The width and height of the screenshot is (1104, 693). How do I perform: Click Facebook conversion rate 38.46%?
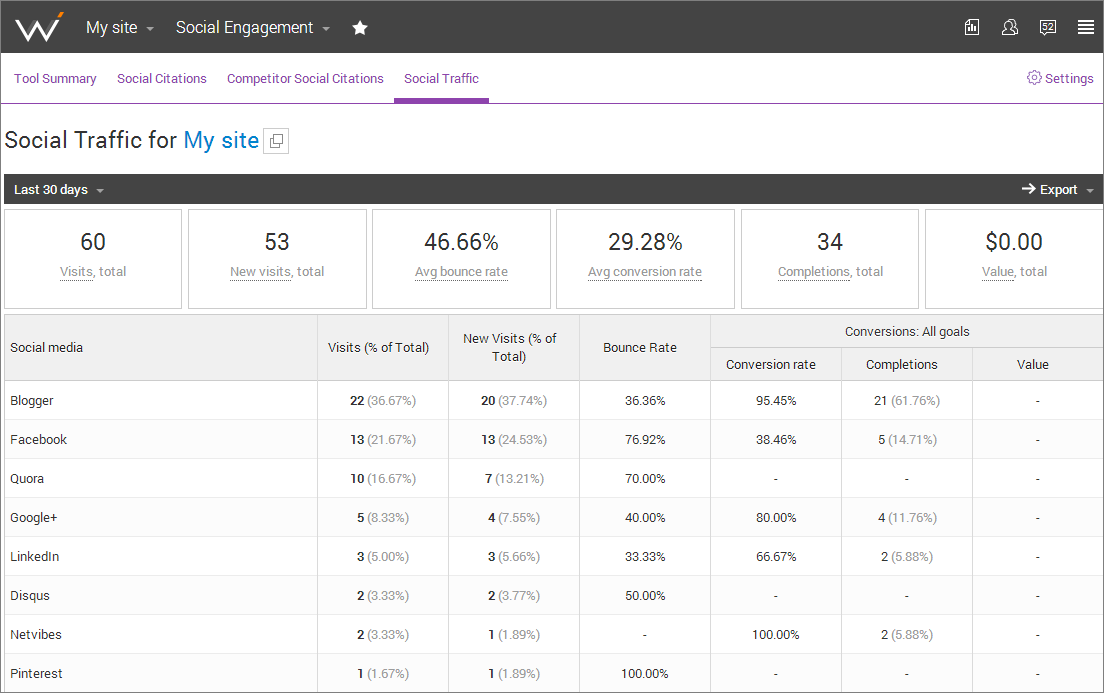(x=776, y=439)
